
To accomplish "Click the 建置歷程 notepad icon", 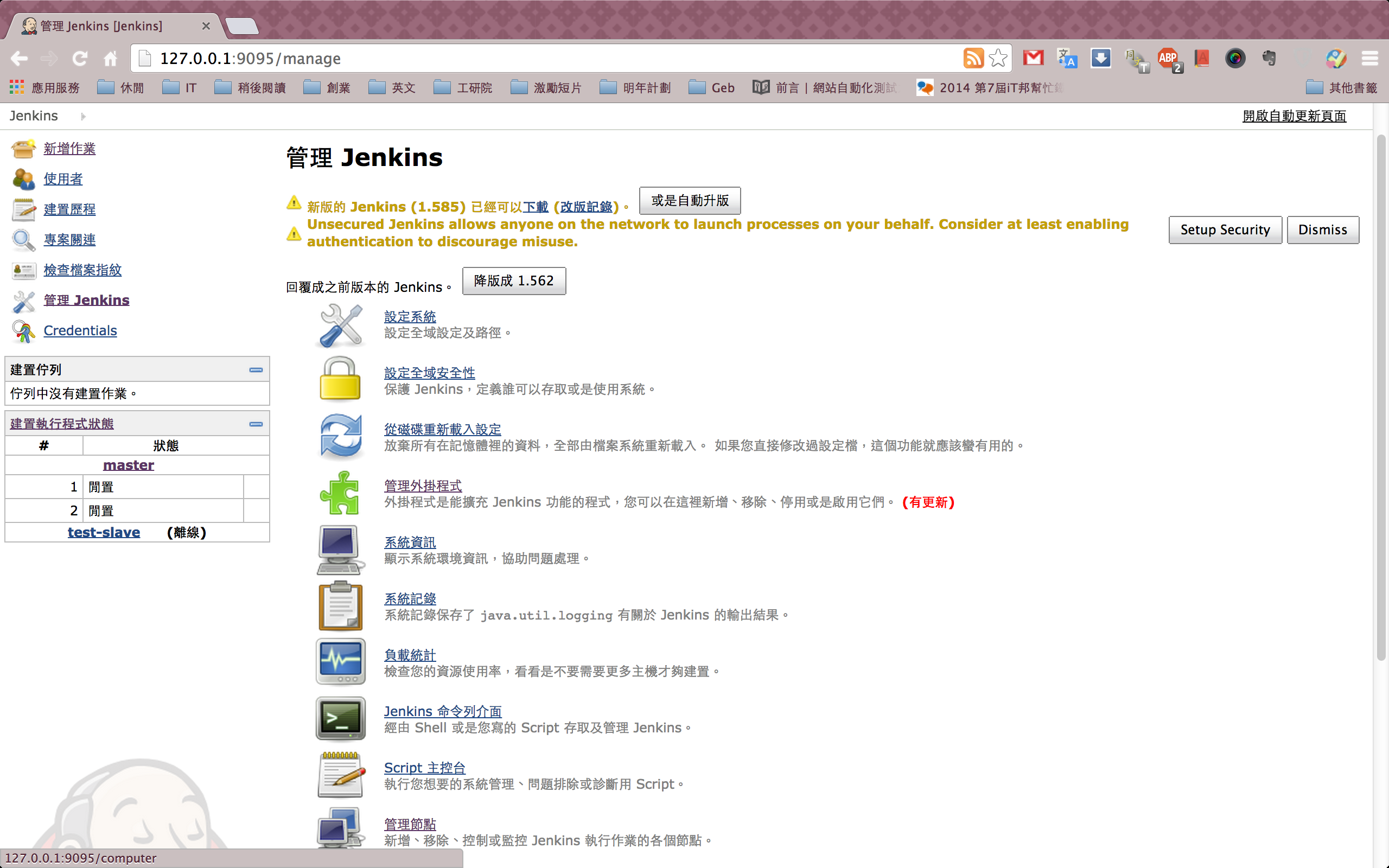I will pos(23,209).
